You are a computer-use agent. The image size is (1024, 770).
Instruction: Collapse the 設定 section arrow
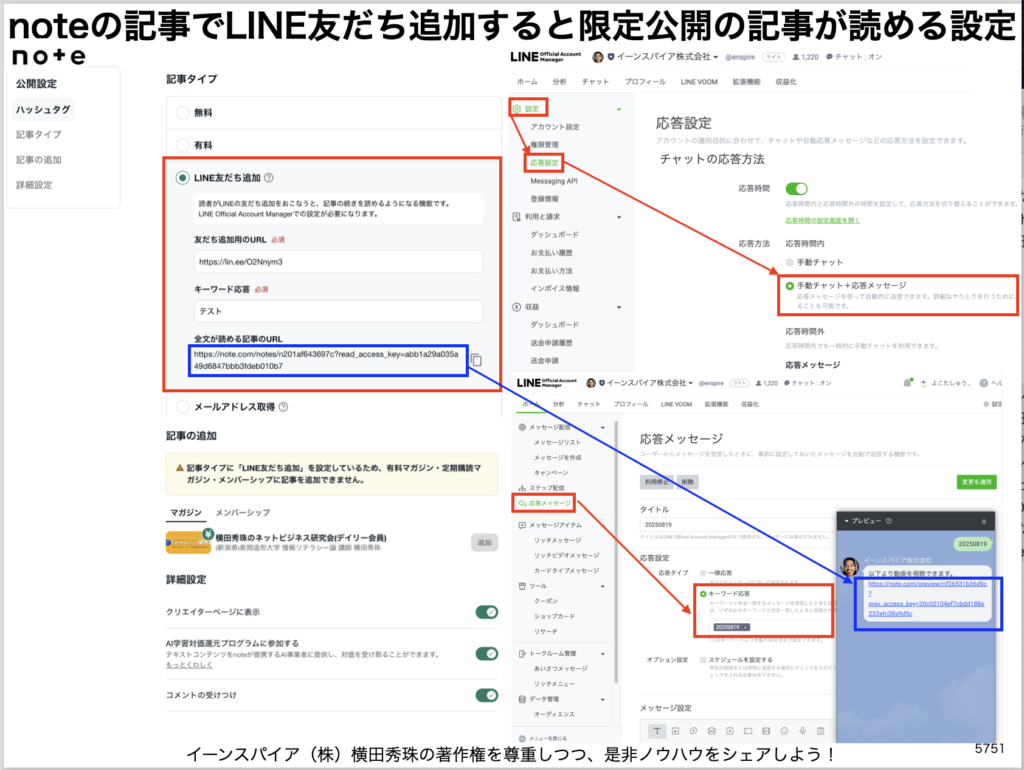click(x=618, y=109)
